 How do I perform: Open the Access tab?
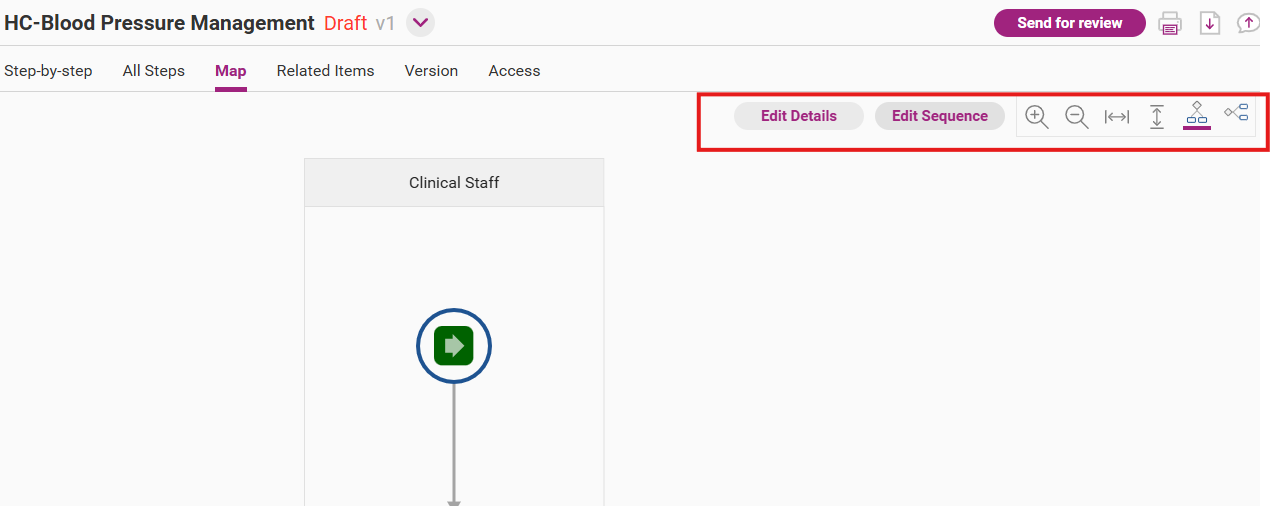[514, 71]
